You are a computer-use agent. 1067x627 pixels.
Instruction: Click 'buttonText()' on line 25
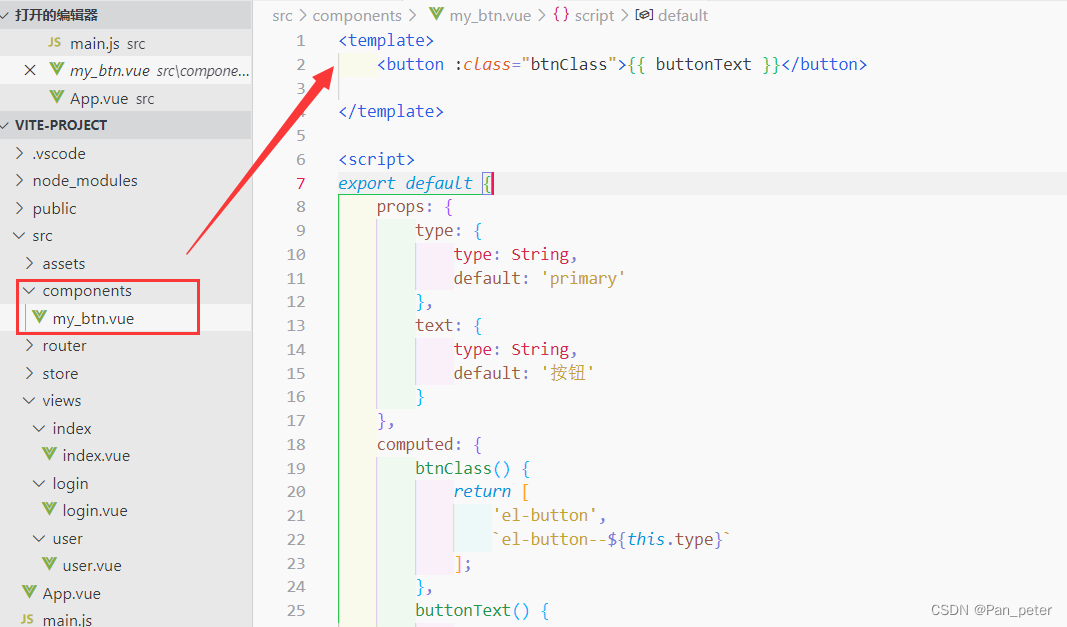click(472, 610)
